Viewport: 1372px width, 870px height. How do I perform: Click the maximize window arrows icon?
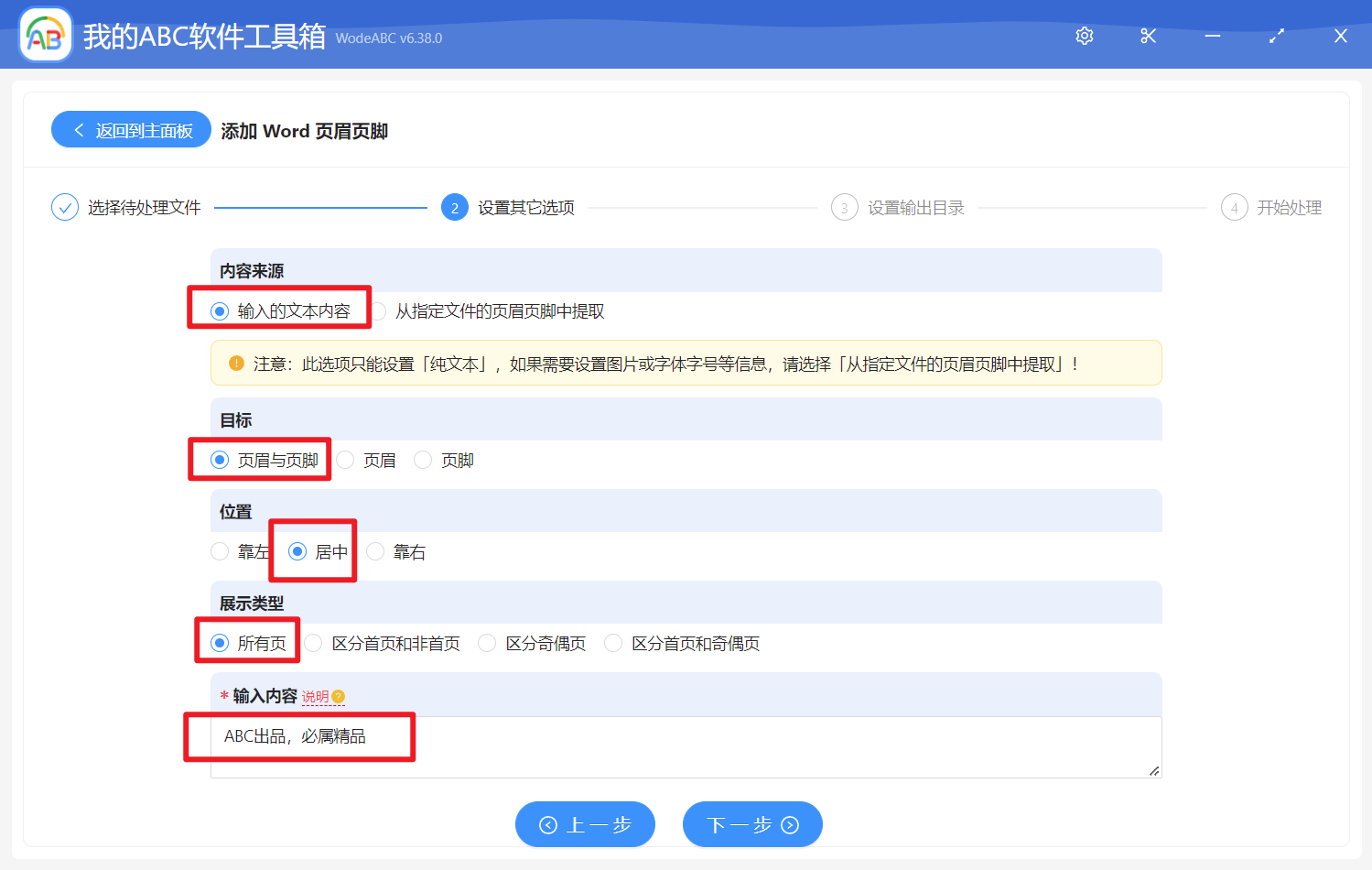pyautogui.click(x=1277, y=36)
